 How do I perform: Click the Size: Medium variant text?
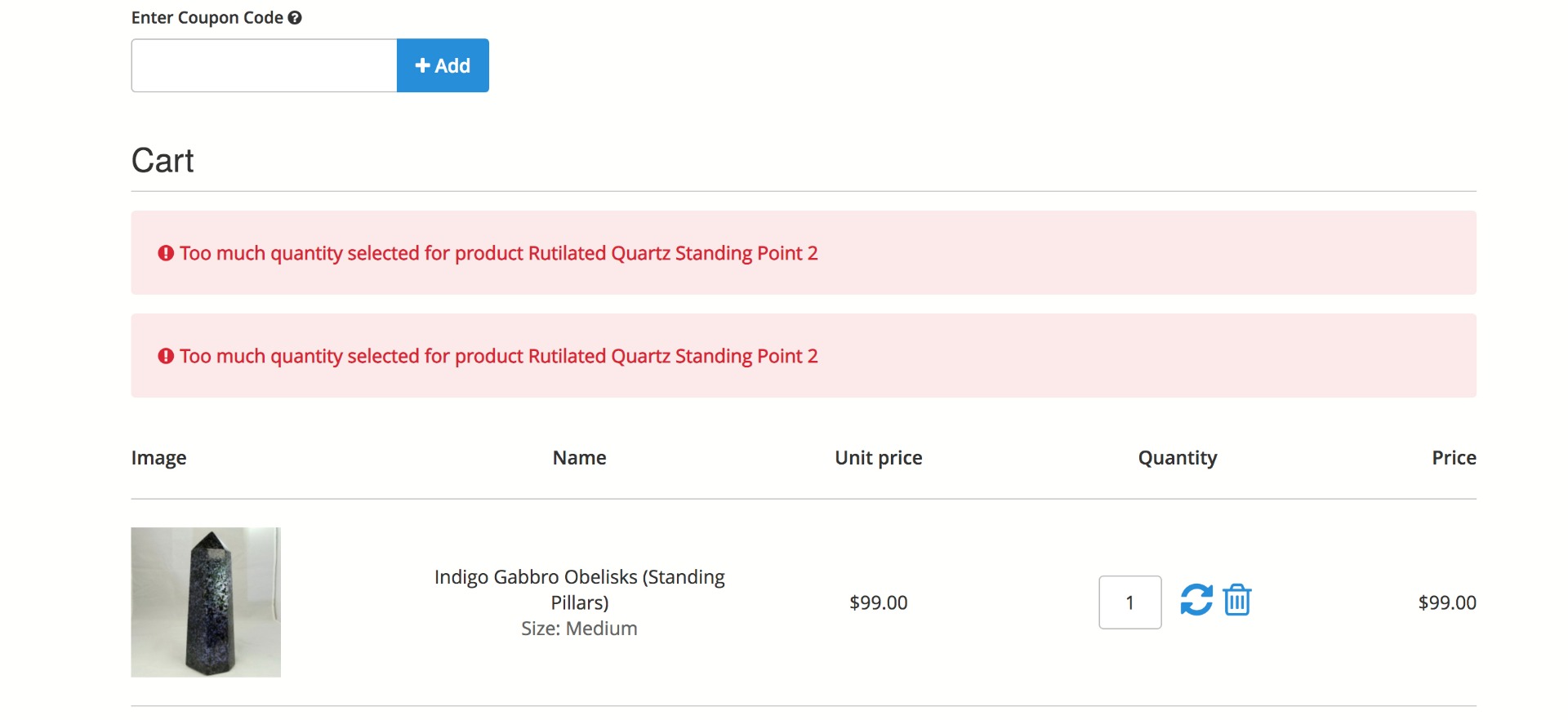pyautogui.click(x=579, y=629)
